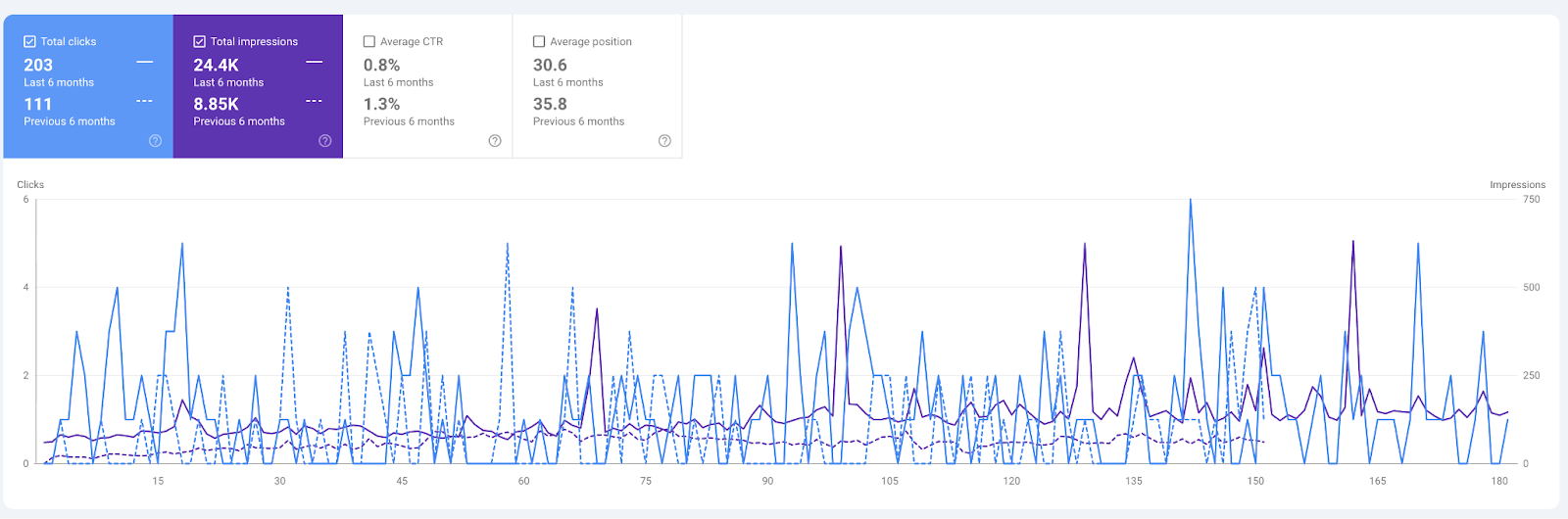
Task: Open the Average position help question mark
Action: pyautogui.click(x=664, y=141)
